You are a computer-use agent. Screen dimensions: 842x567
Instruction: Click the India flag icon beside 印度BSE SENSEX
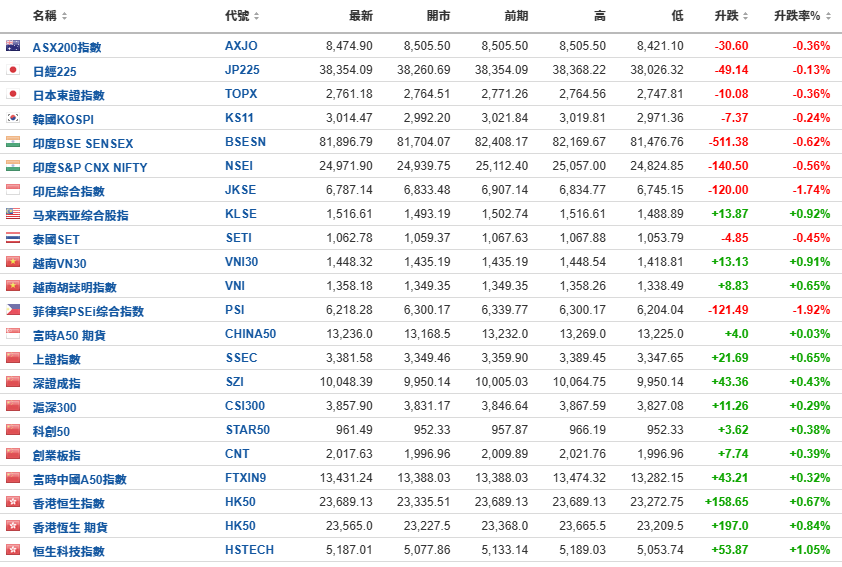tap(13, 142)
